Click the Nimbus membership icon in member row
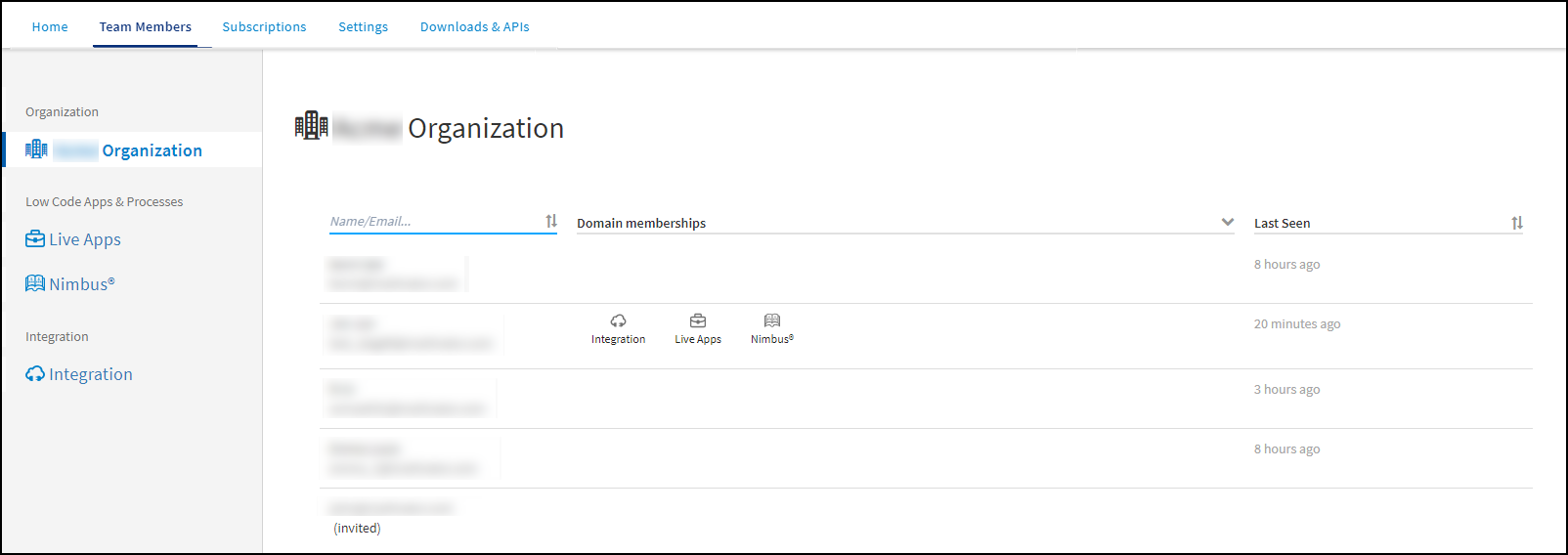This screenshot has height=555, width=1568. click(772, 321)
